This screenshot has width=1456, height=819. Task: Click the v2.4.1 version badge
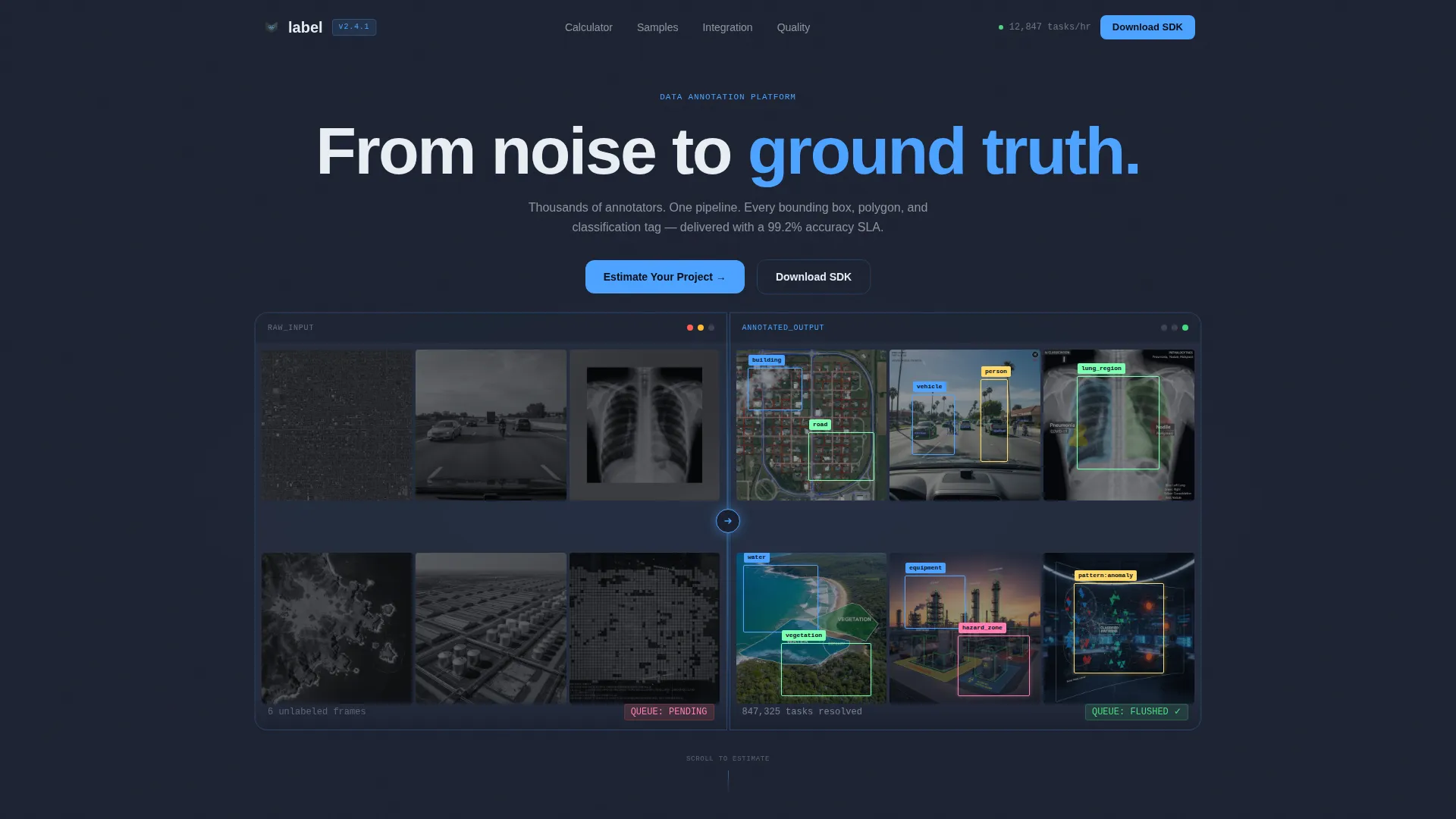354,27
